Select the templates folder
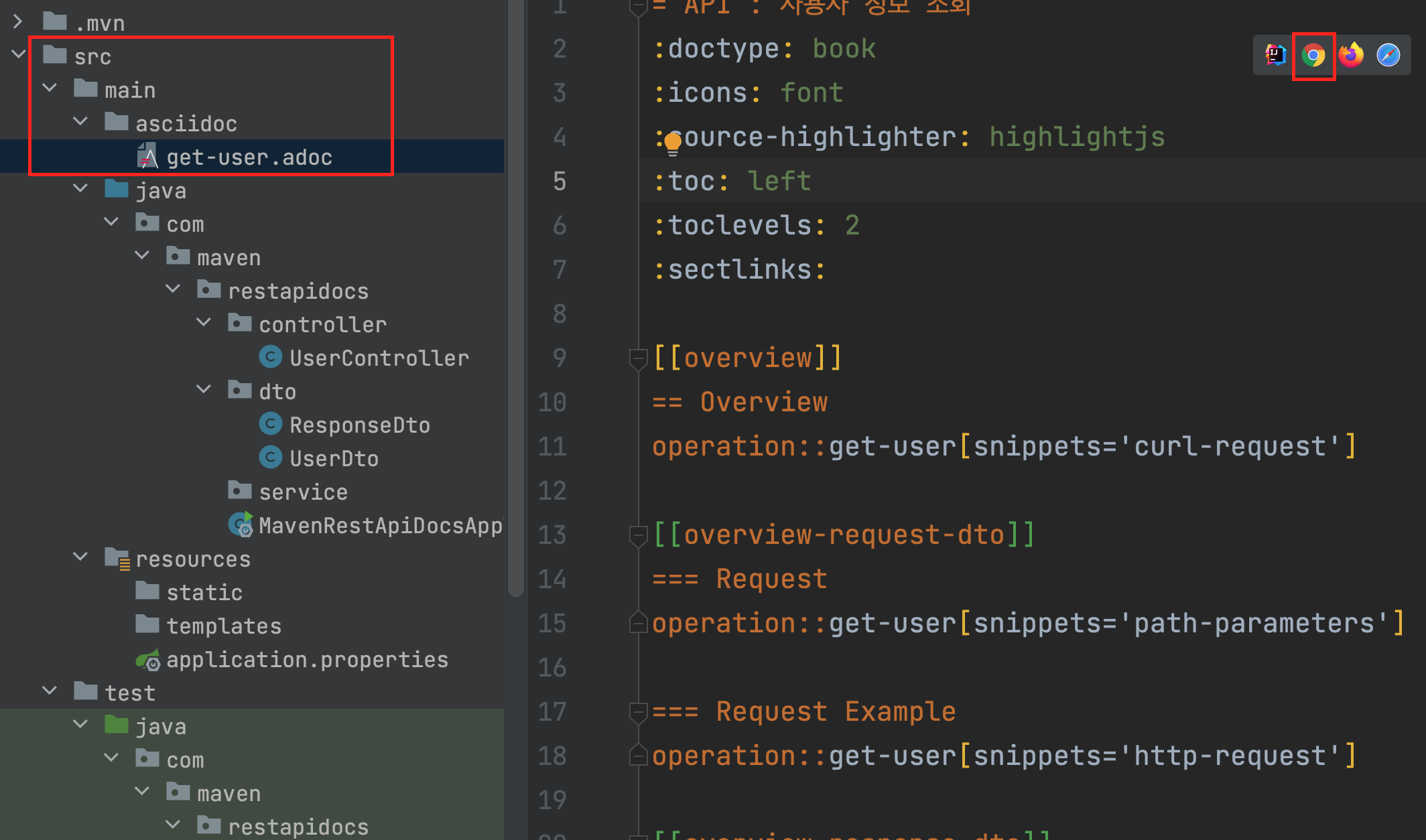The image size is (1426, 840). [223, 626]
